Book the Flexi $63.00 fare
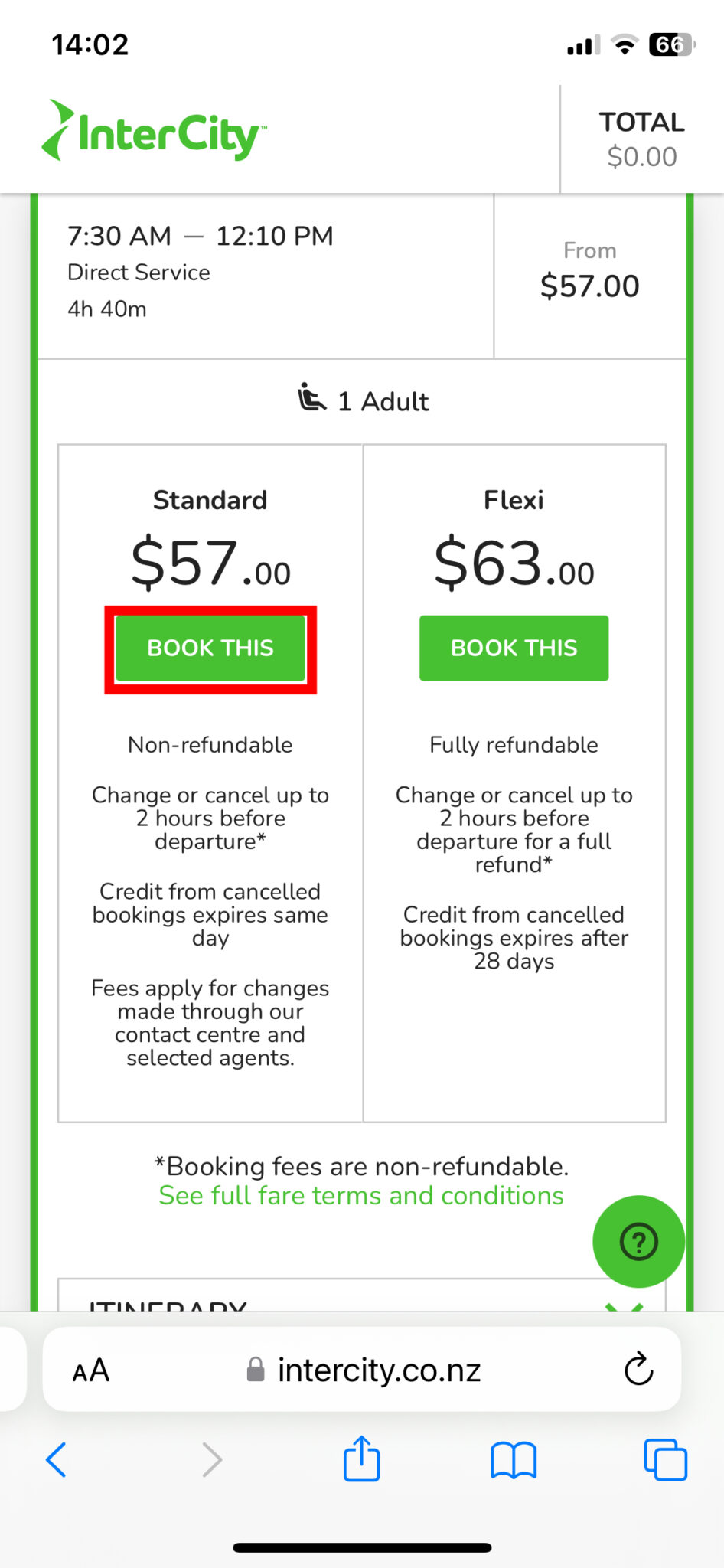724x1568 pixels. click(514, 648)
